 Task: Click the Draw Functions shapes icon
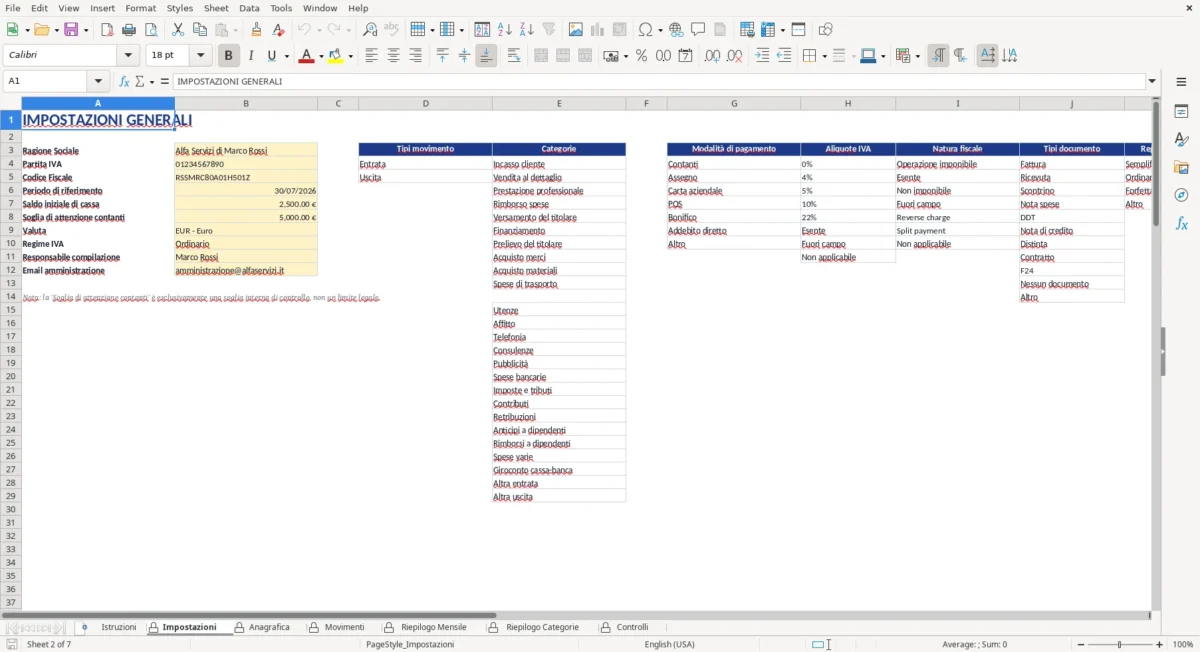pos(825,29)
